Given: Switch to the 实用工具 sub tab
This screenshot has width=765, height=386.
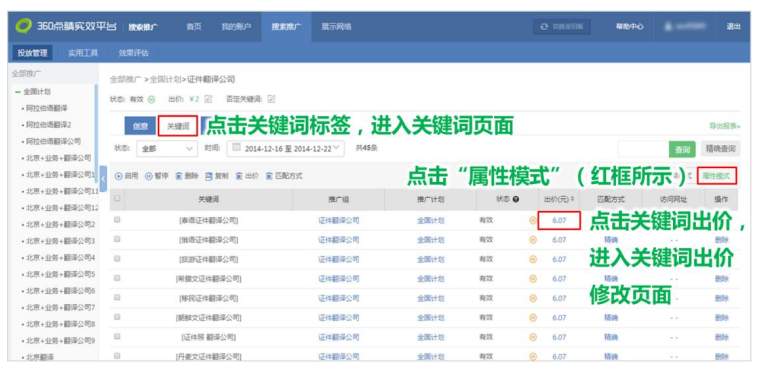Looking at the screenshot, I should click(x=83, y=53).
